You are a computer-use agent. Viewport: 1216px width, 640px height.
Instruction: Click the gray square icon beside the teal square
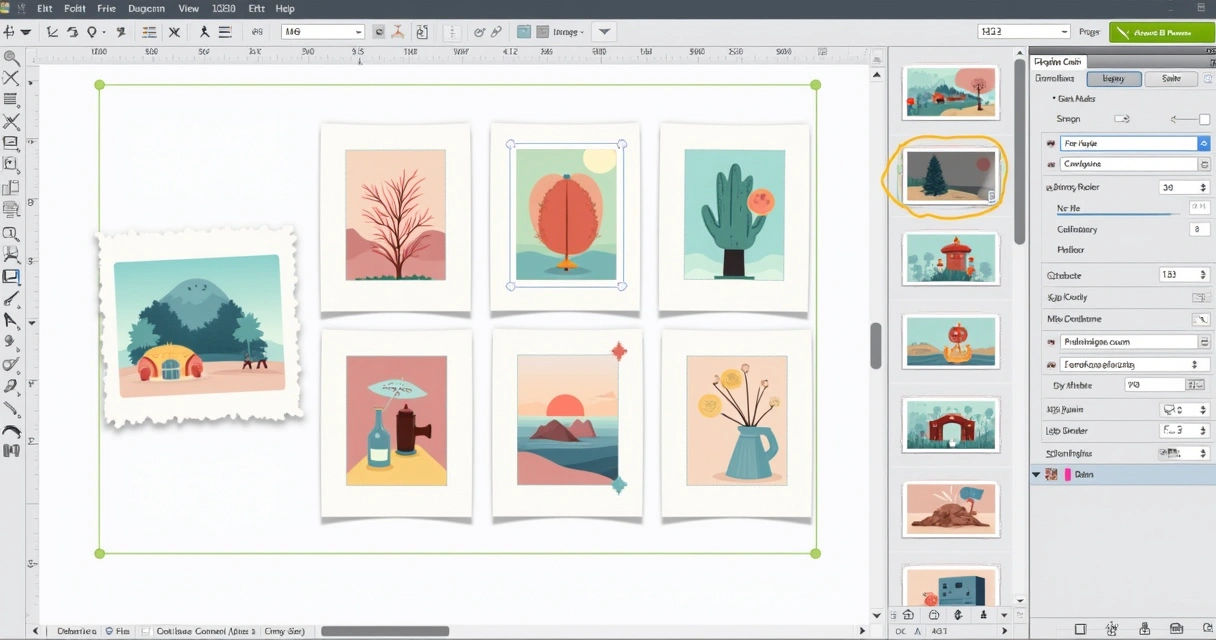[x=542, y=32]
